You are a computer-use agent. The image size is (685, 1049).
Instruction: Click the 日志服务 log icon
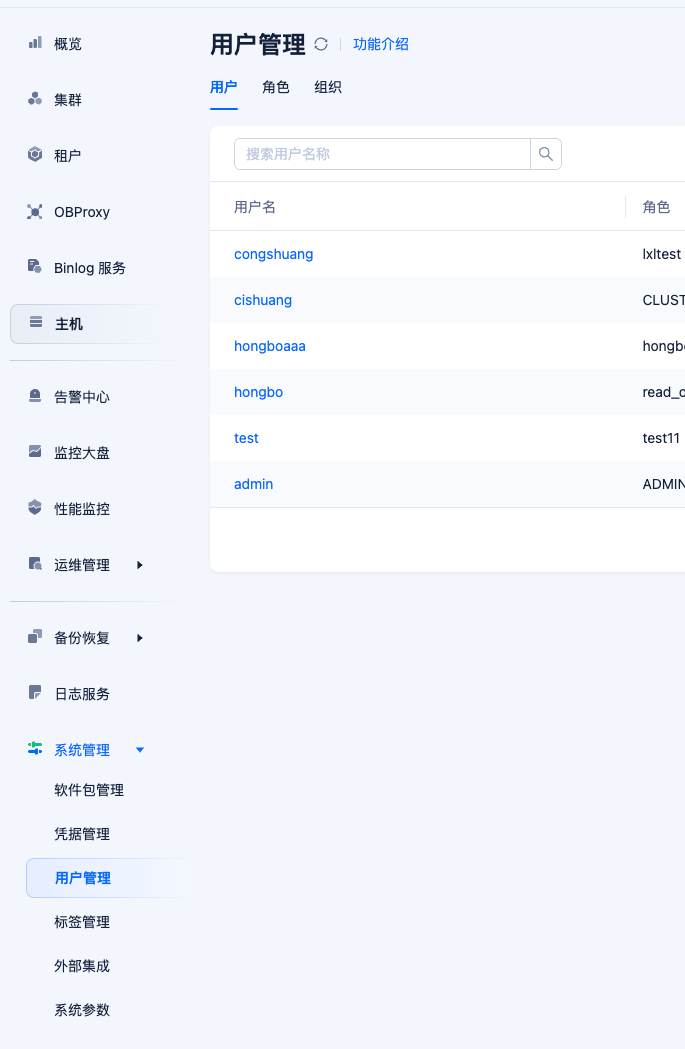pyautogui.click(x=35, y=692)
